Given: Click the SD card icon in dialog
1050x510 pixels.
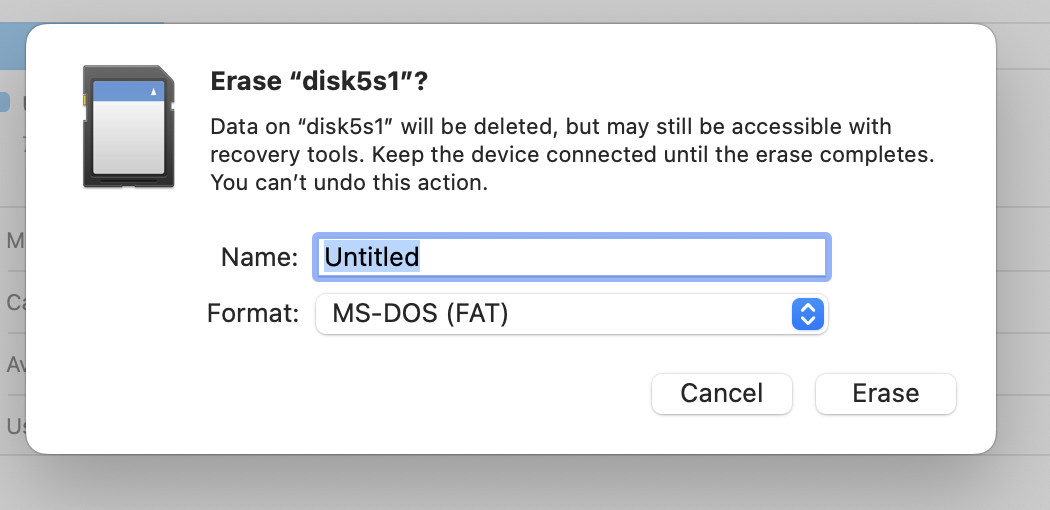Looking at the screenshot, I should point(129,126).
